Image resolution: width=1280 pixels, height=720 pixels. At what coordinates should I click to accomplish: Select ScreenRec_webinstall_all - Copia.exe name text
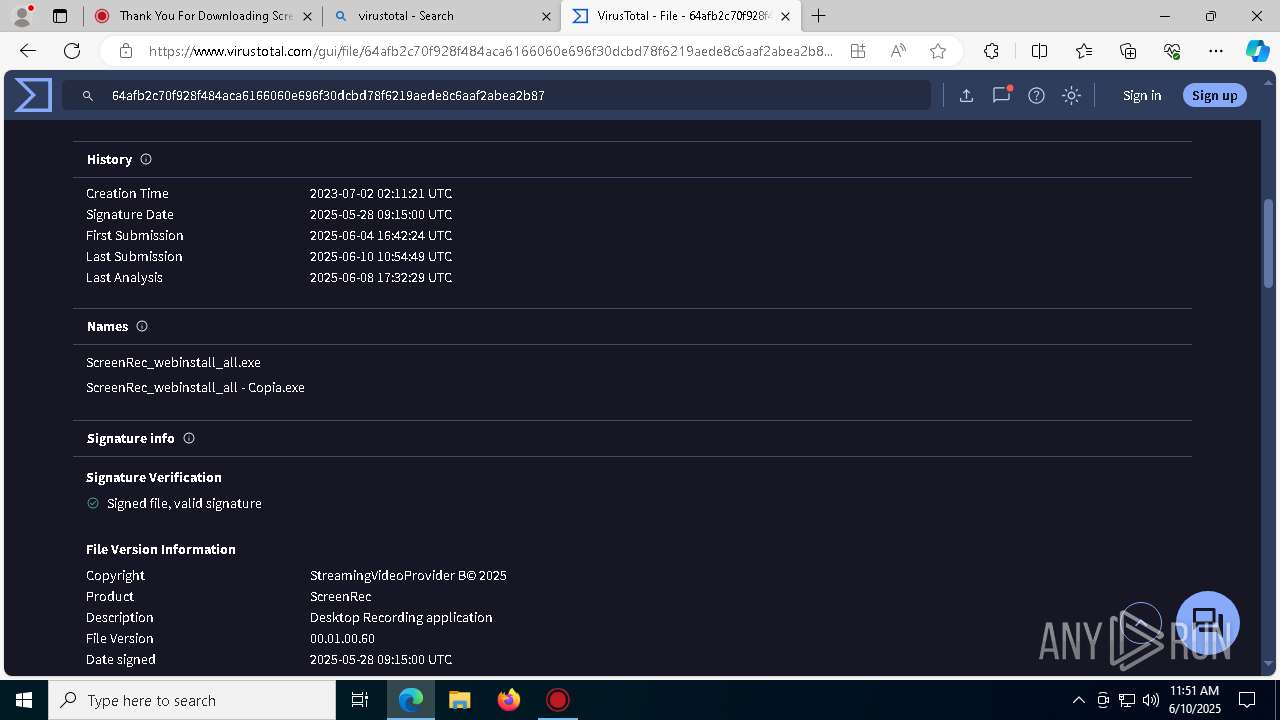[x=195, y=387]
